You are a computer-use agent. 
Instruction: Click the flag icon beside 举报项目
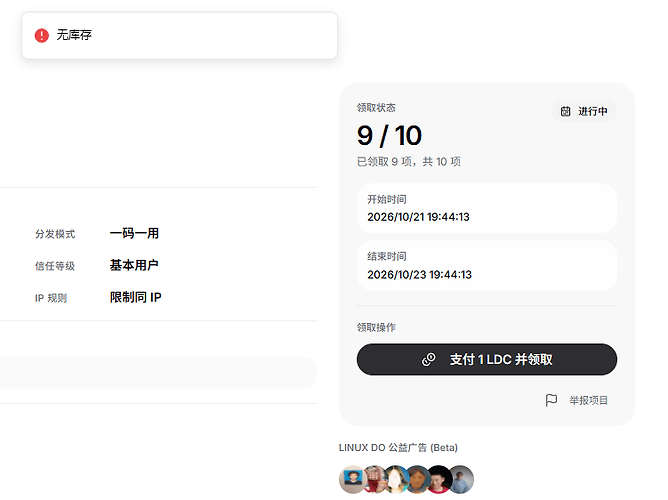pyautogui.click(x=551, y=400)
